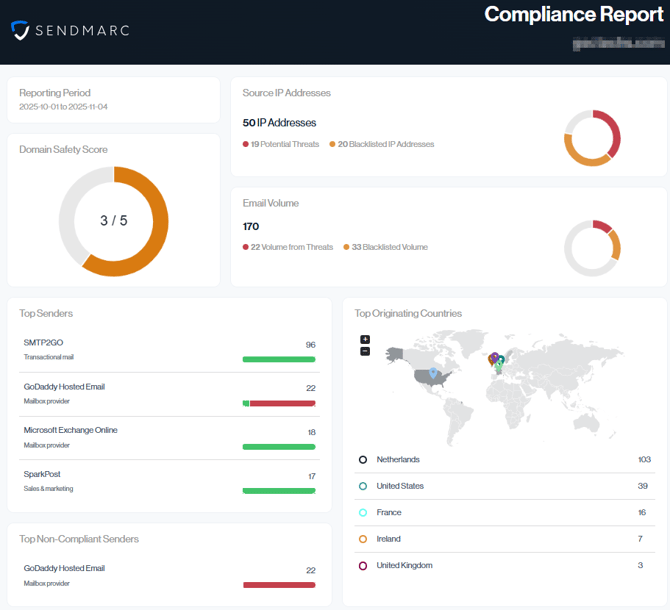The height and width of the screenshot is (610, 670).
Task: Click the SMTP2GO green compliance bar
Action: [x=279, y=359]
